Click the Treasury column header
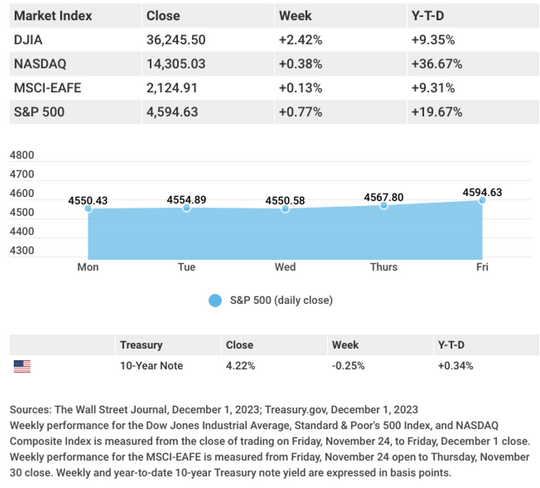Viewport: 540px width, 488px height. 141,345
